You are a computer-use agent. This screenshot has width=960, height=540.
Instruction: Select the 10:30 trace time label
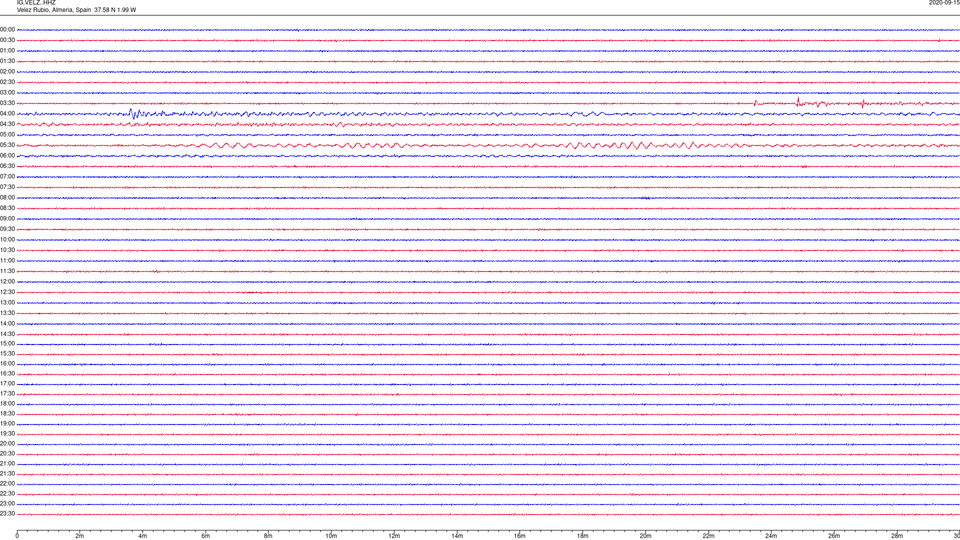[7, 250]
